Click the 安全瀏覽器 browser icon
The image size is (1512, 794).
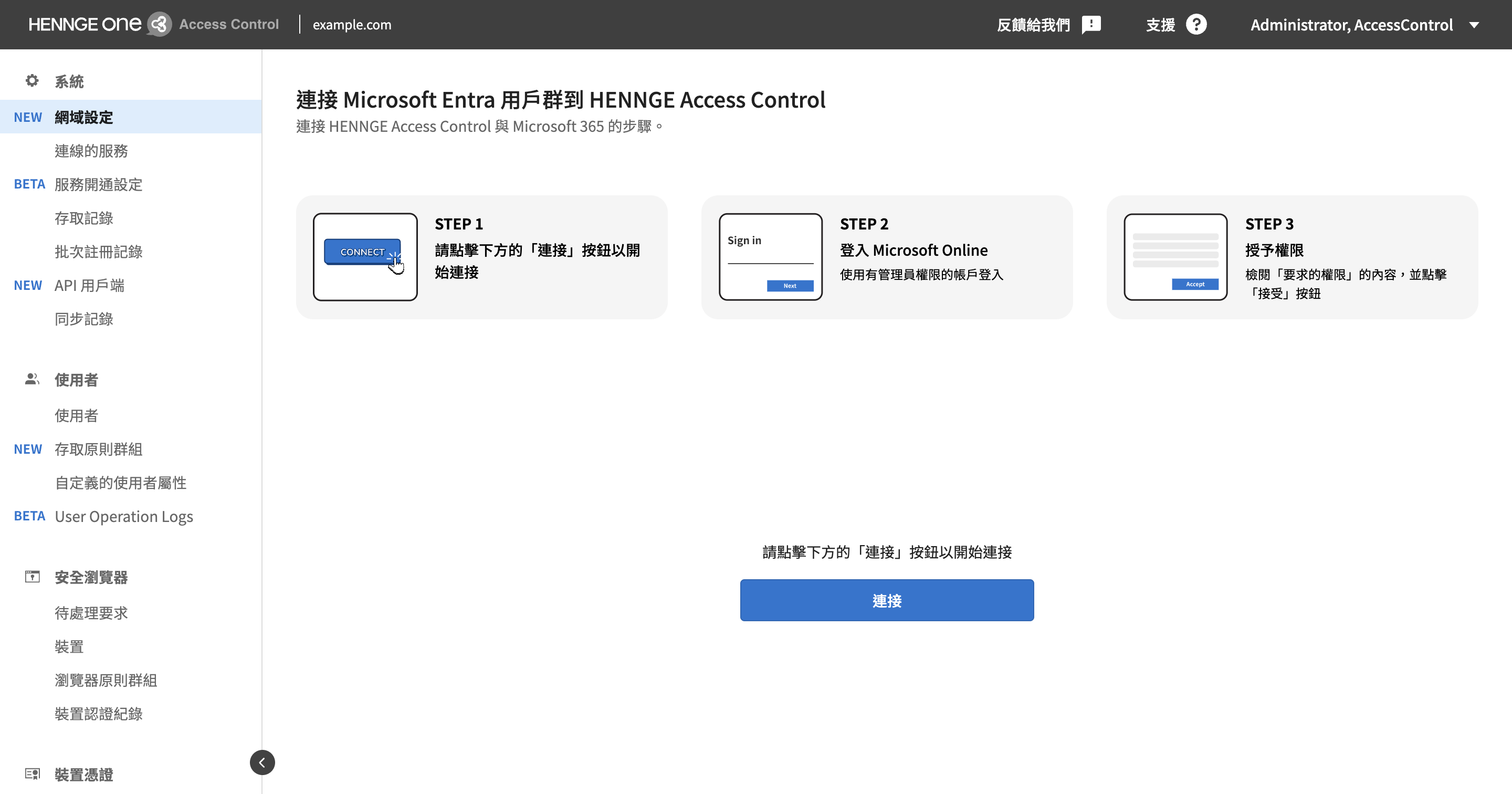point(32,577)
